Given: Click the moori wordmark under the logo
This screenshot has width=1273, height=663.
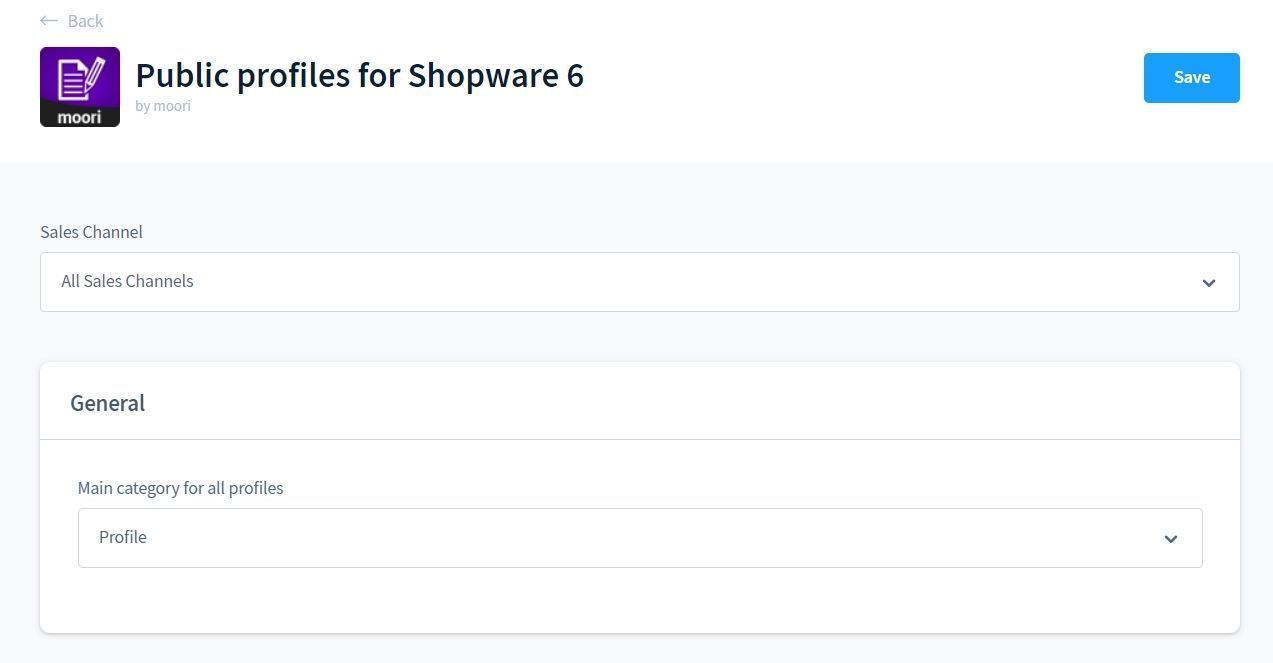Looking at the screenshot, I should pyautogui.click(x=79, y=117).
